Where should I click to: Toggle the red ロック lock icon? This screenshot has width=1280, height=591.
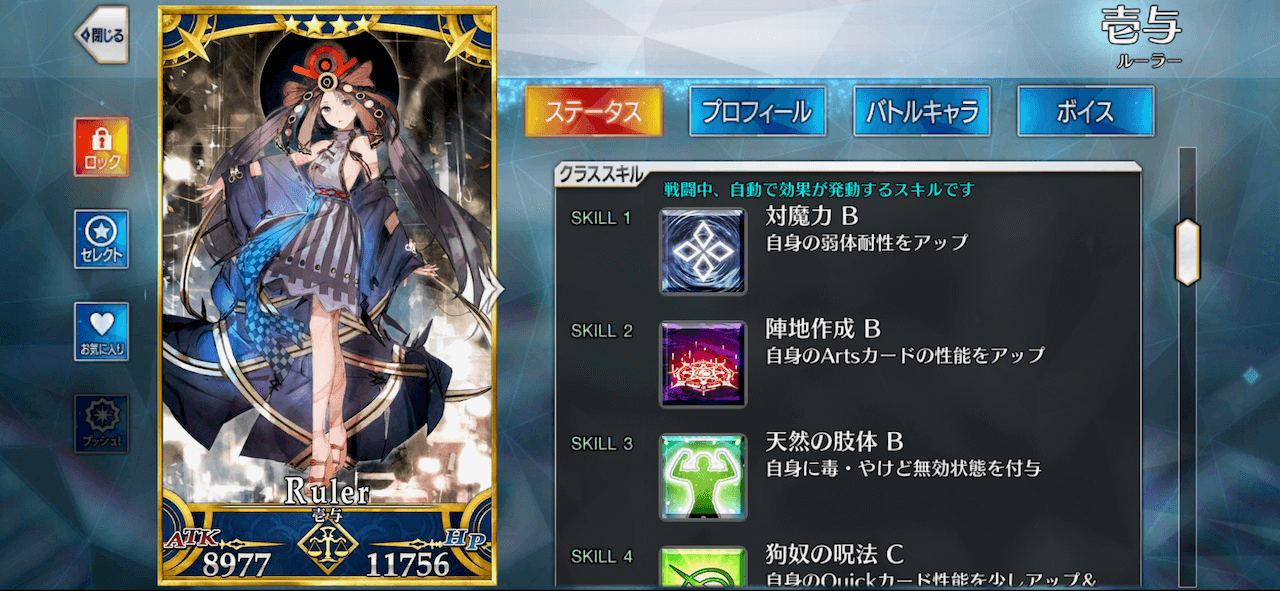(x=101, y=147)
